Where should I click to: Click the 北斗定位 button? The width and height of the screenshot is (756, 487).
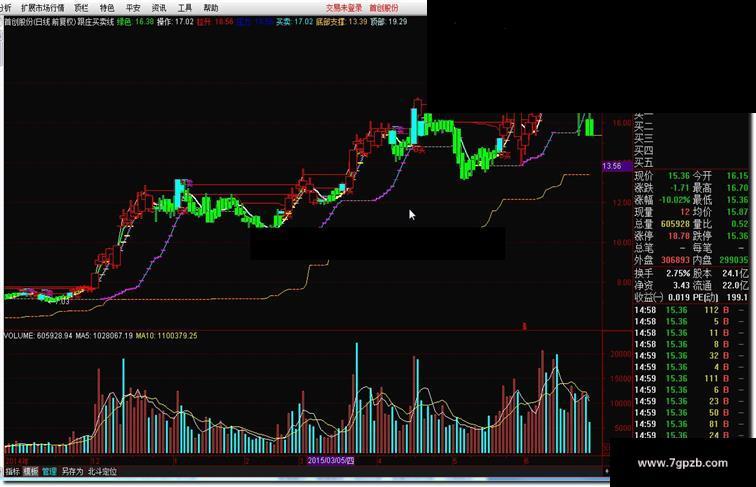pyautogui.click(x=102, y=472)
